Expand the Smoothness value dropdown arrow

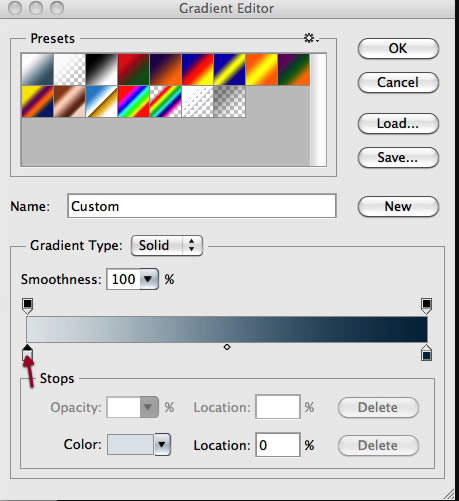click(149, 279)
